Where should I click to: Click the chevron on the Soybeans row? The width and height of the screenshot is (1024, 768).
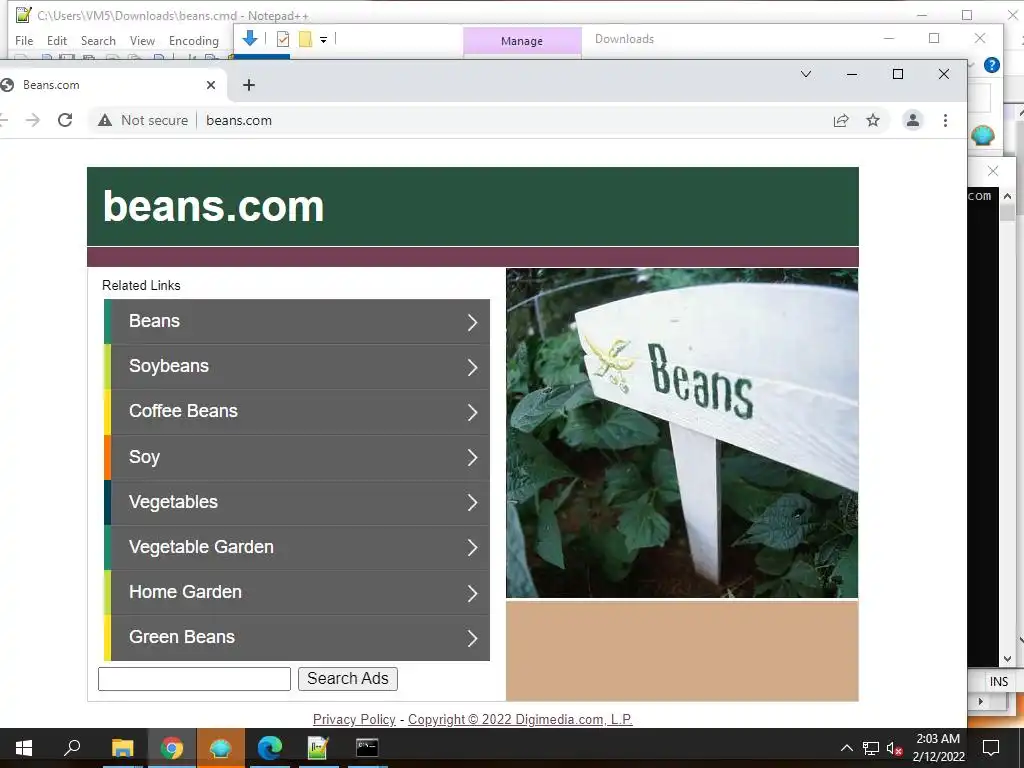tap(472, 368)
